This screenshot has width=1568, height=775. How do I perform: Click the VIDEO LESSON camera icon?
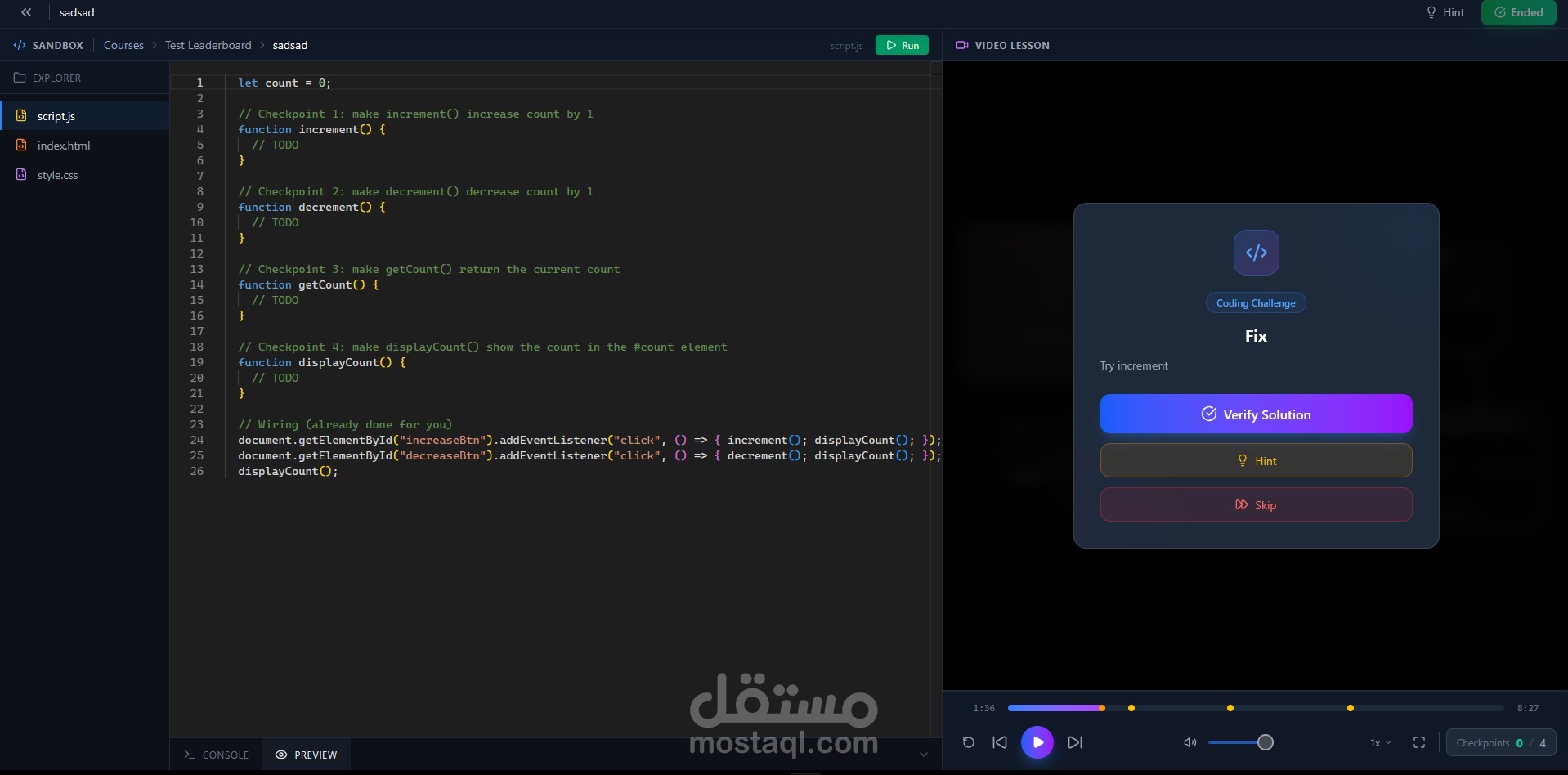point(962,46)
